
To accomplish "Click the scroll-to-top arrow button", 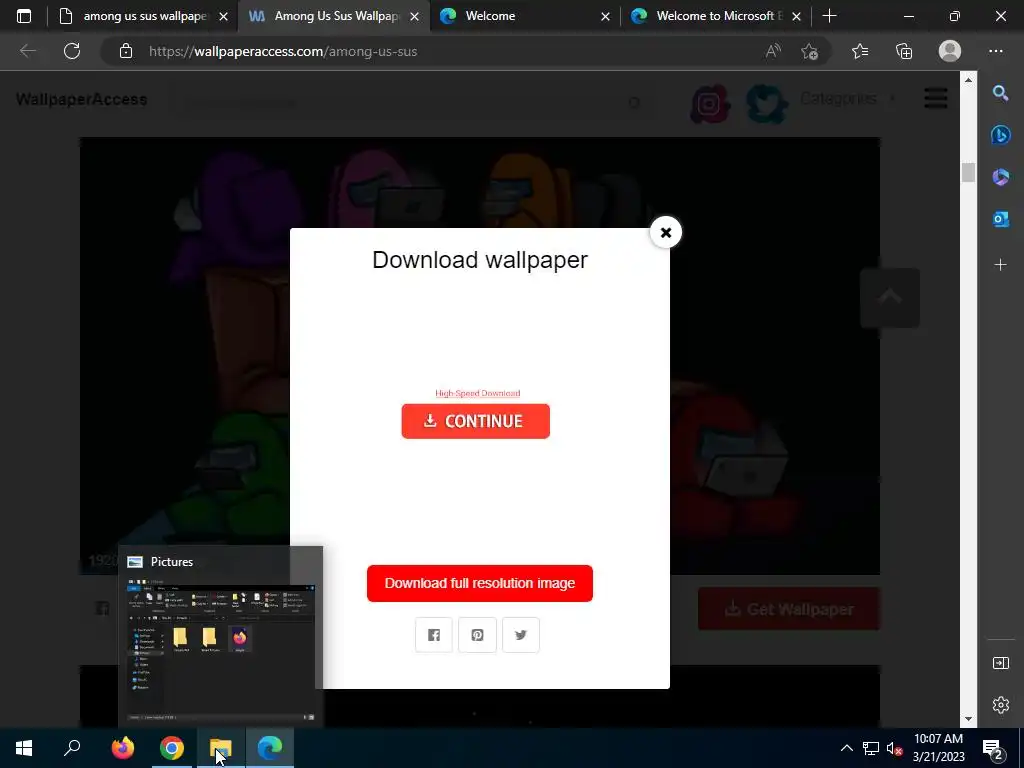I will coord(889,298).
